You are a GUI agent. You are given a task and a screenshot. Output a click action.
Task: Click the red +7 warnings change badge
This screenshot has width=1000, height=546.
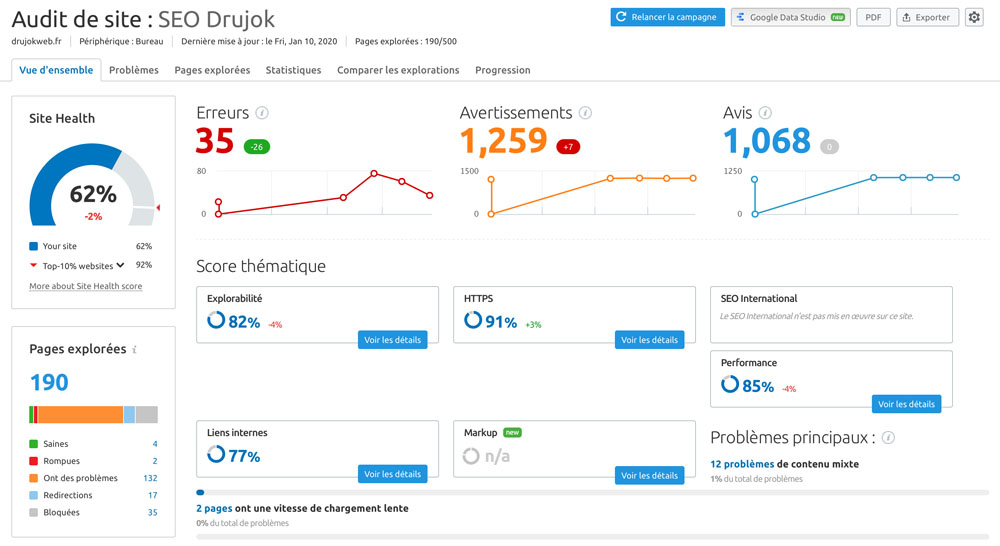568,147
